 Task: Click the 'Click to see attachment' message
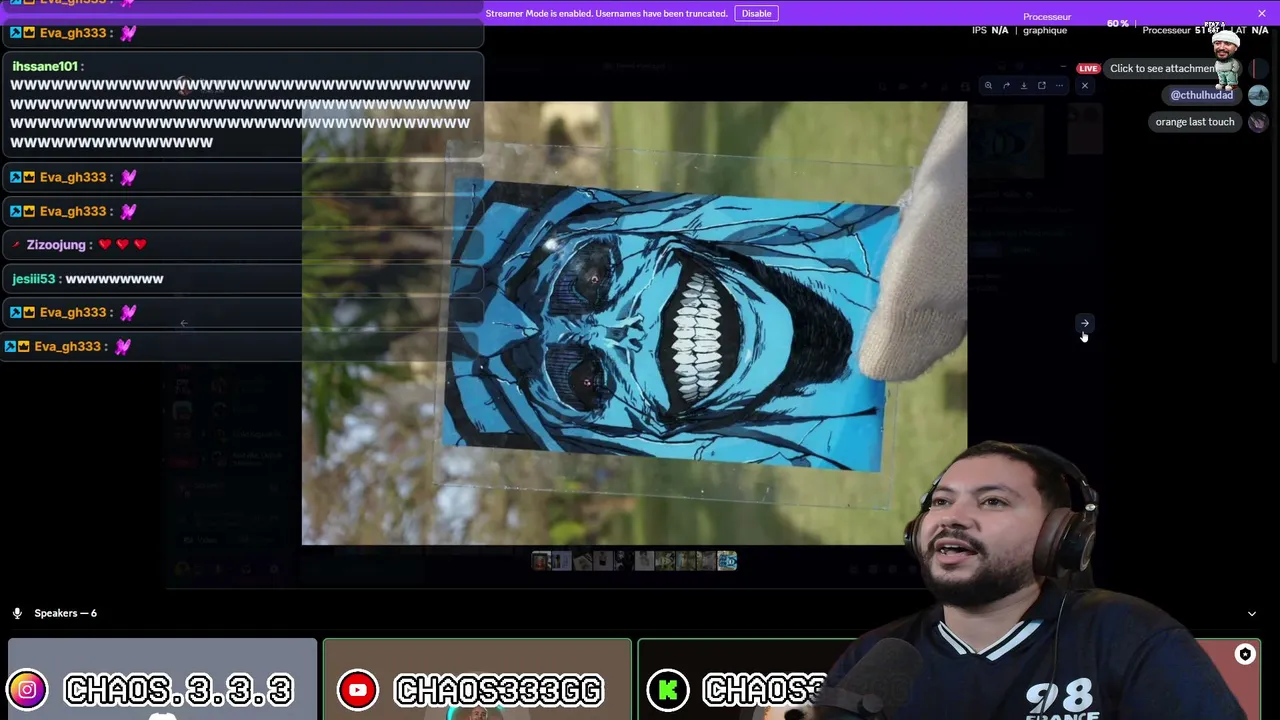[x=1162, y=68]
